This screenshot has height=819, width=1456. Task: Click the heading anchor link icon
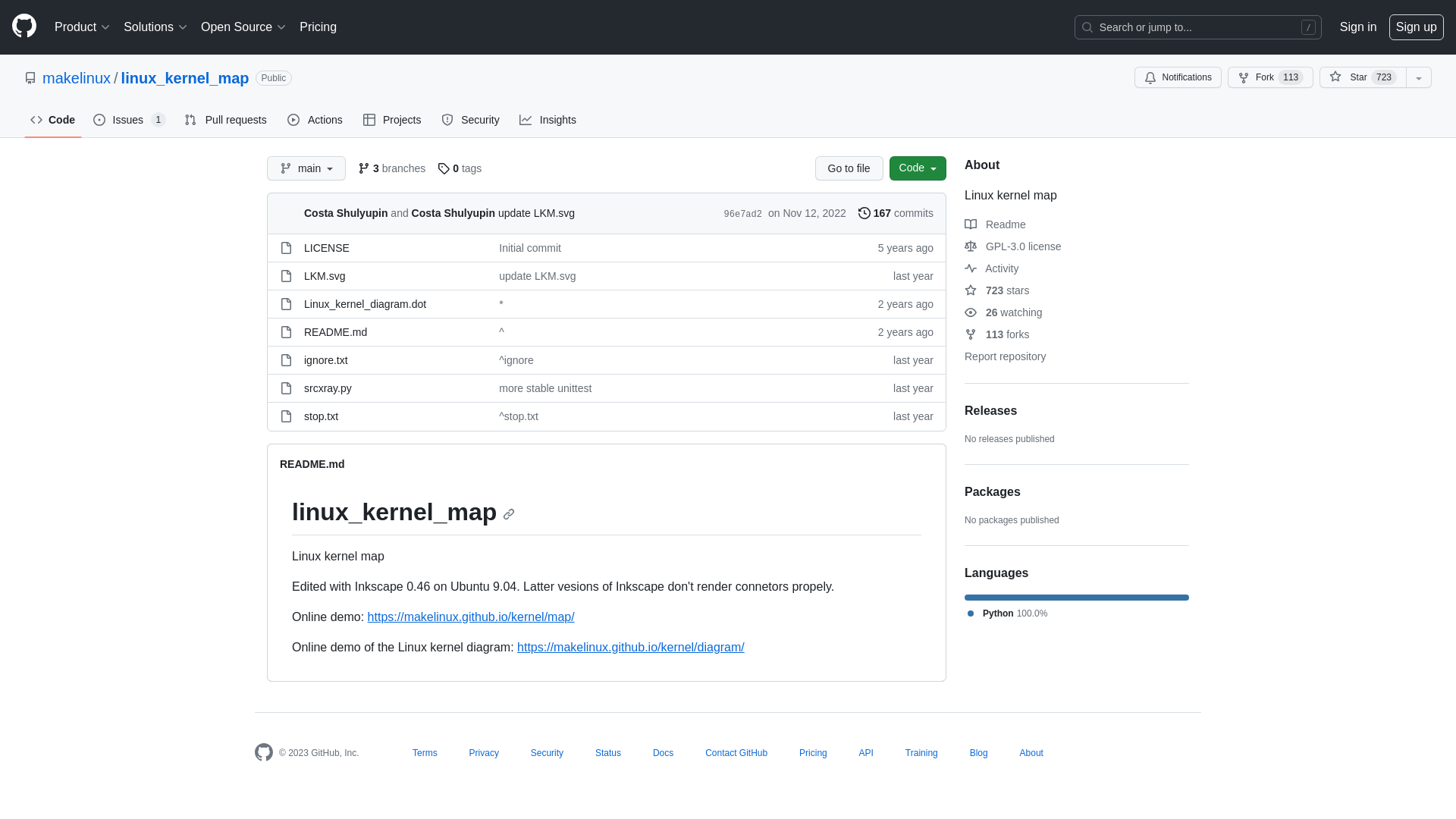tap(509, 514)
